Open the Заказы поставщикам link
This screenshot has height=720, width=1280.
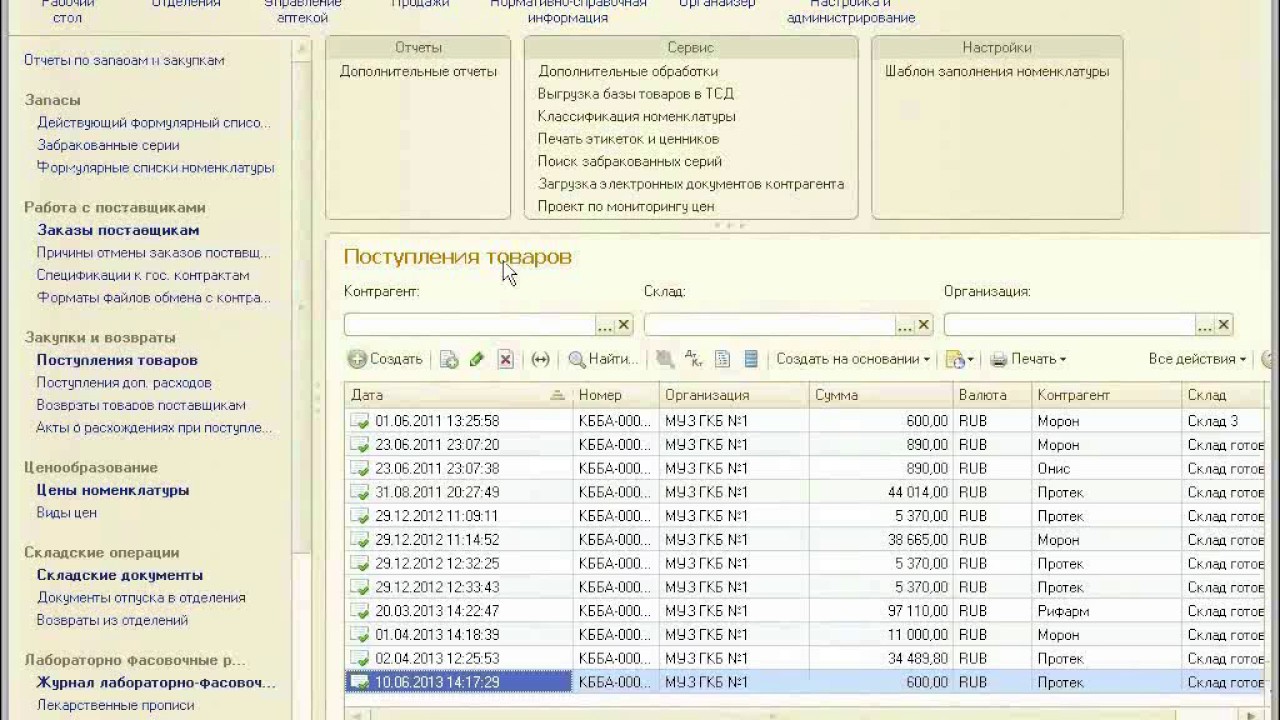pyautogui.click(x=118, y=230)
